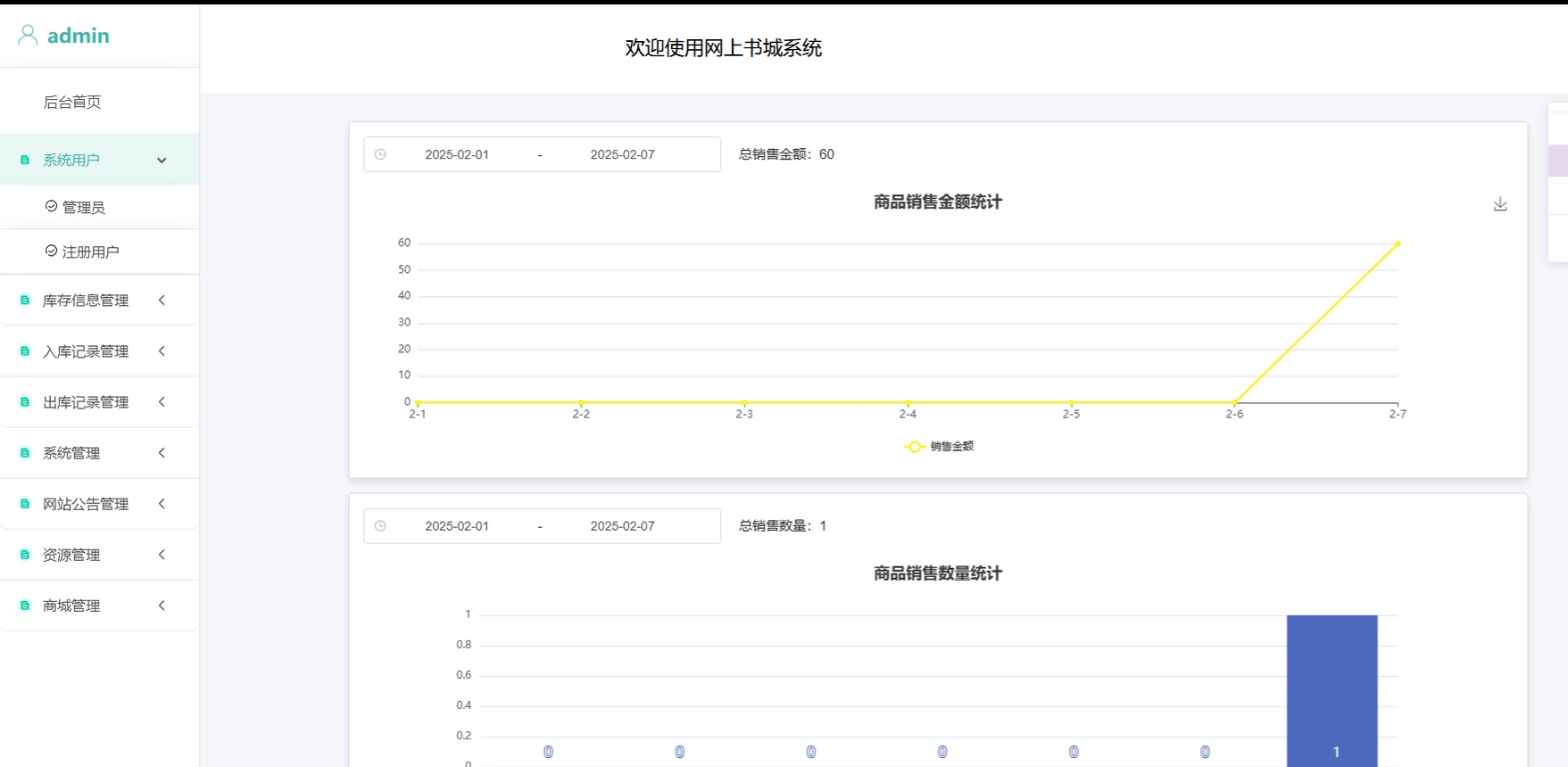
Task: Download the sales amount chart as image
Action: (1500, 204)
